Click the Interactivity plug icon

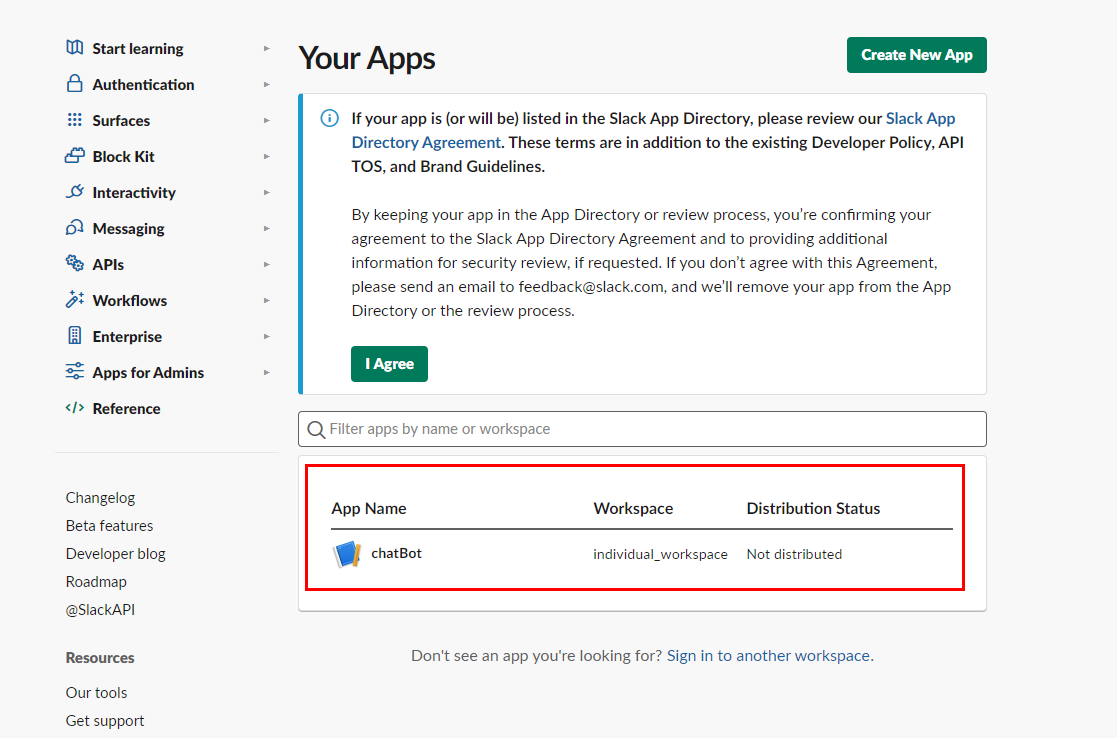pos(74,192)
